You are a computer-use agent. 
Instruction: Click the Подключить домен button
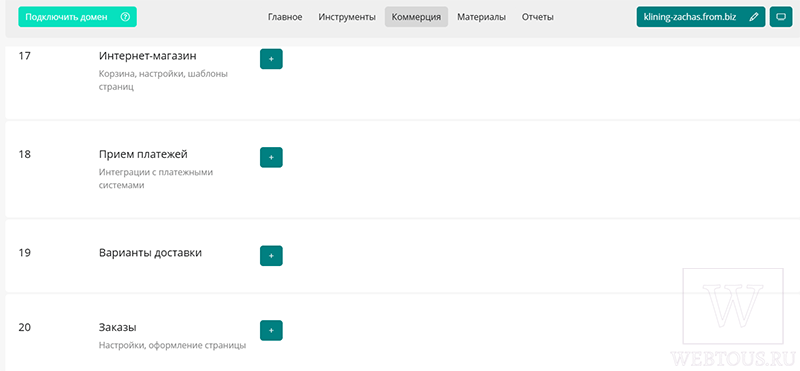point(78,17)
